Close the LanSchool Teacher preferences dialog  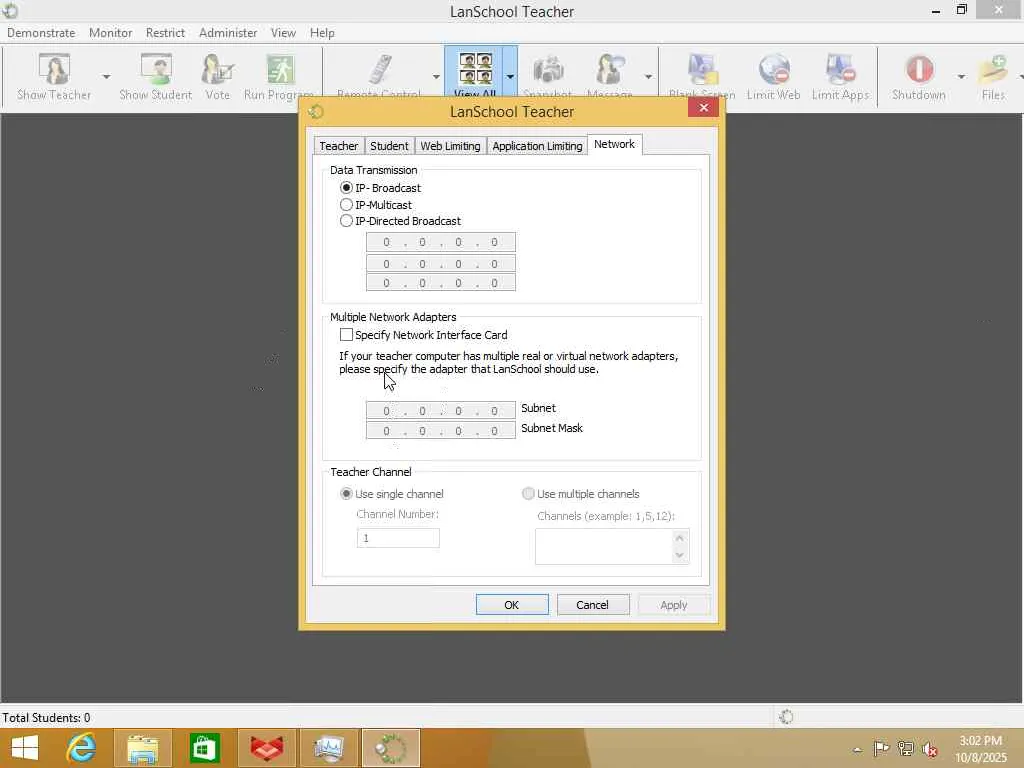tap(703, 108)
